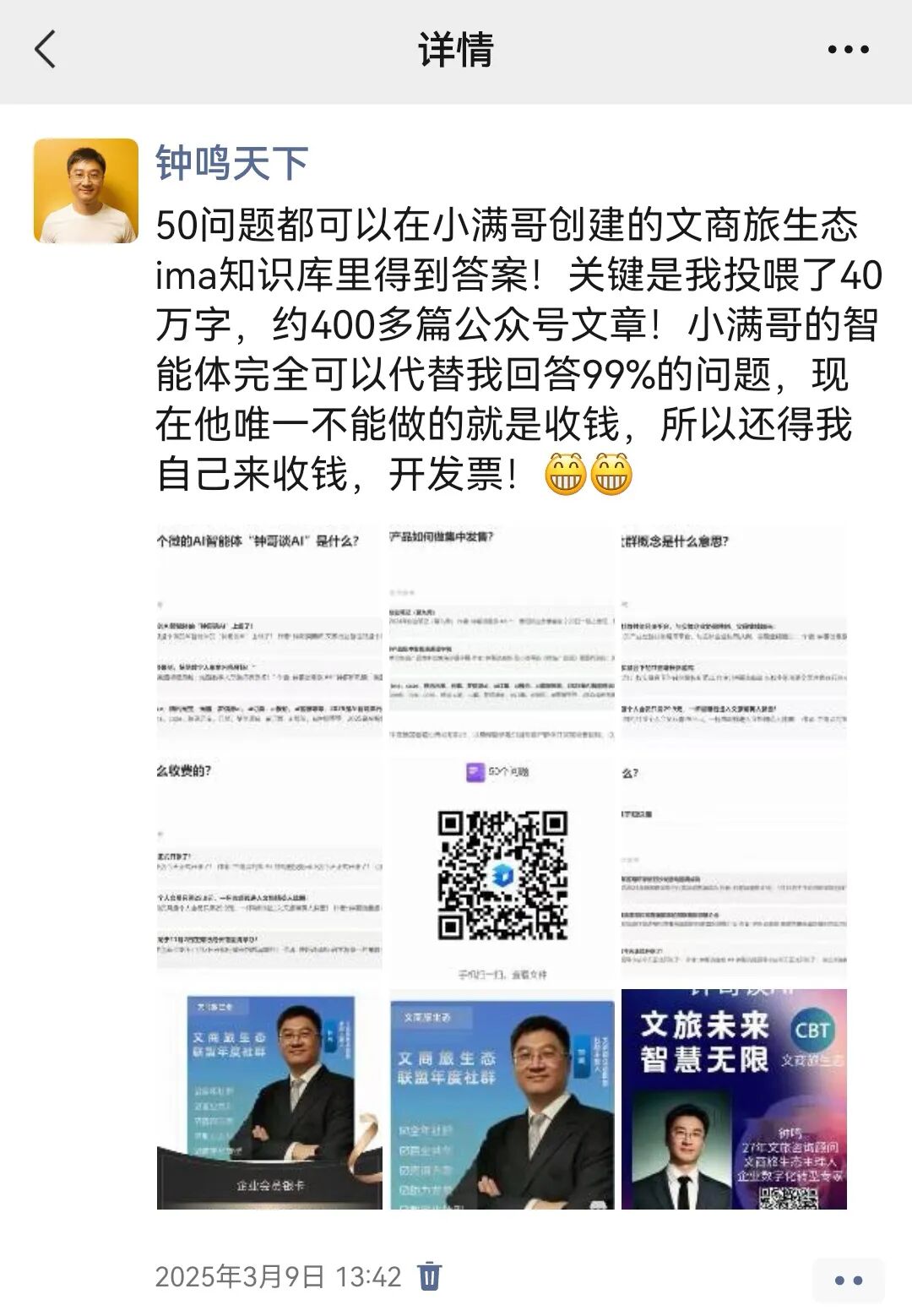Tap the small QR code in the CBT poster
This screenshot has width=912, height=1316.
click(x=788, y=1196)
